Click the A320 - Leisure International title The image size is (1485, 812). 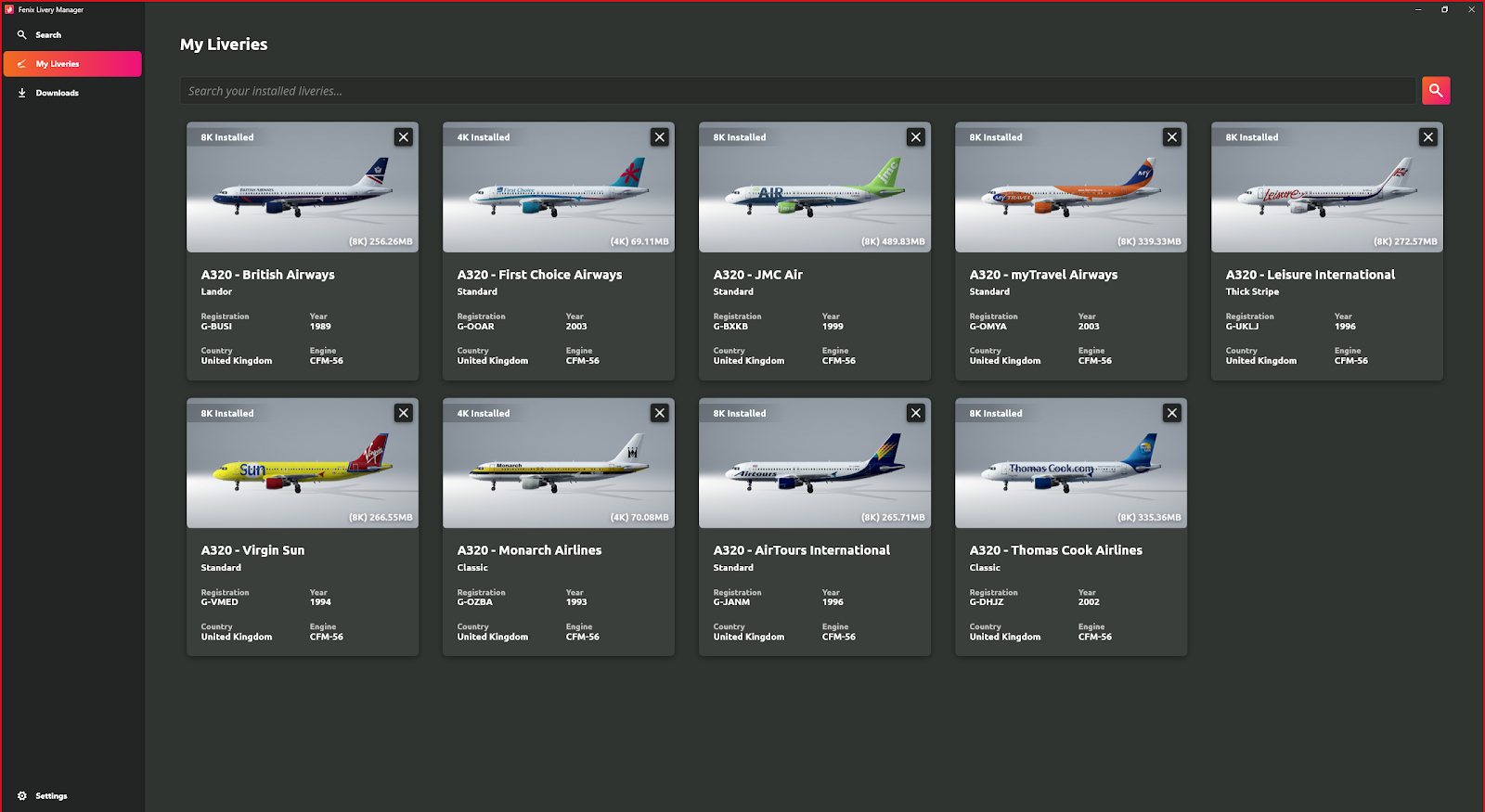1311,275
